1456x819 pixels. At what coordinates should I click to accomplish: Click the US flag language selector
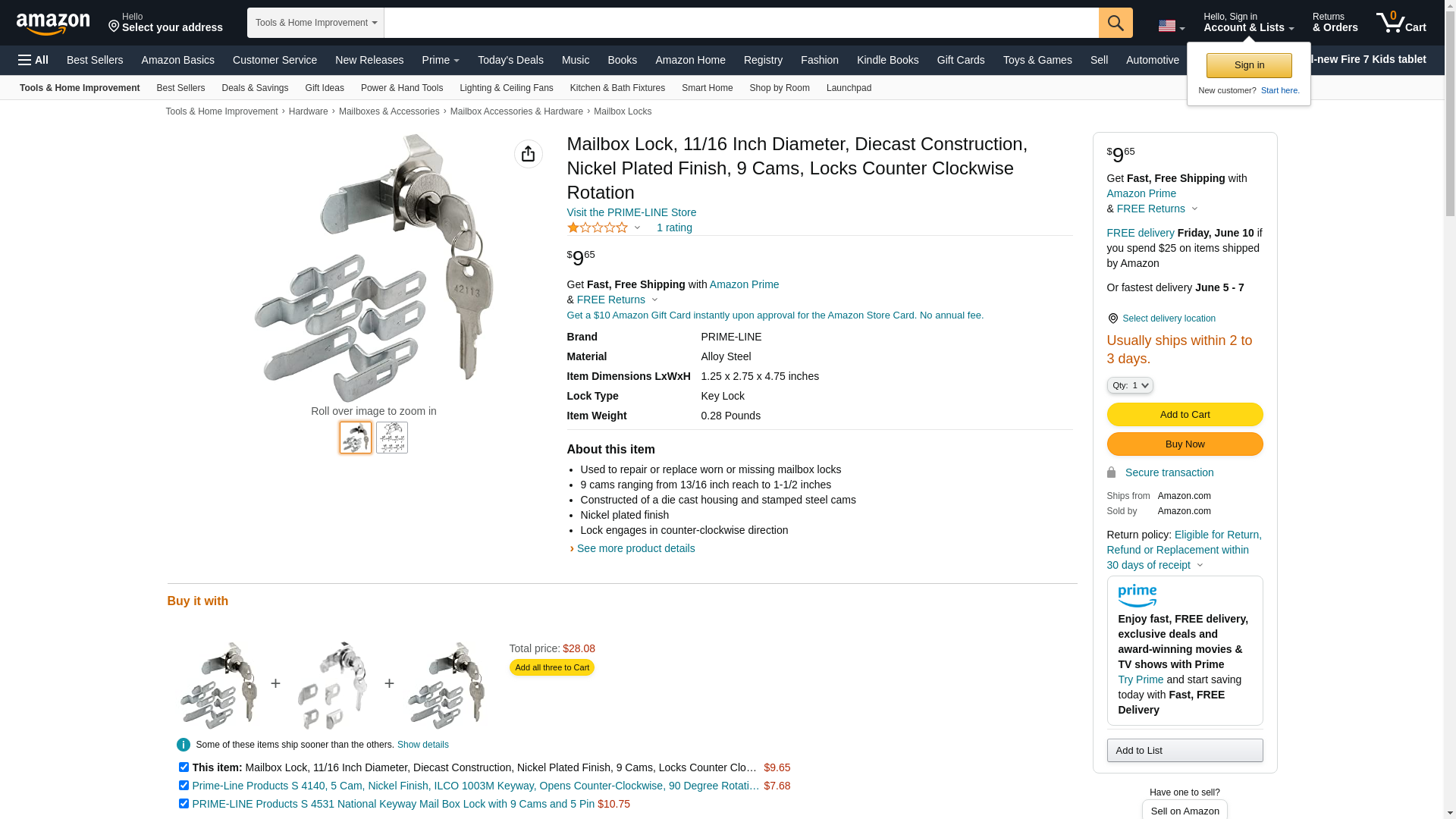(1171, 26)
